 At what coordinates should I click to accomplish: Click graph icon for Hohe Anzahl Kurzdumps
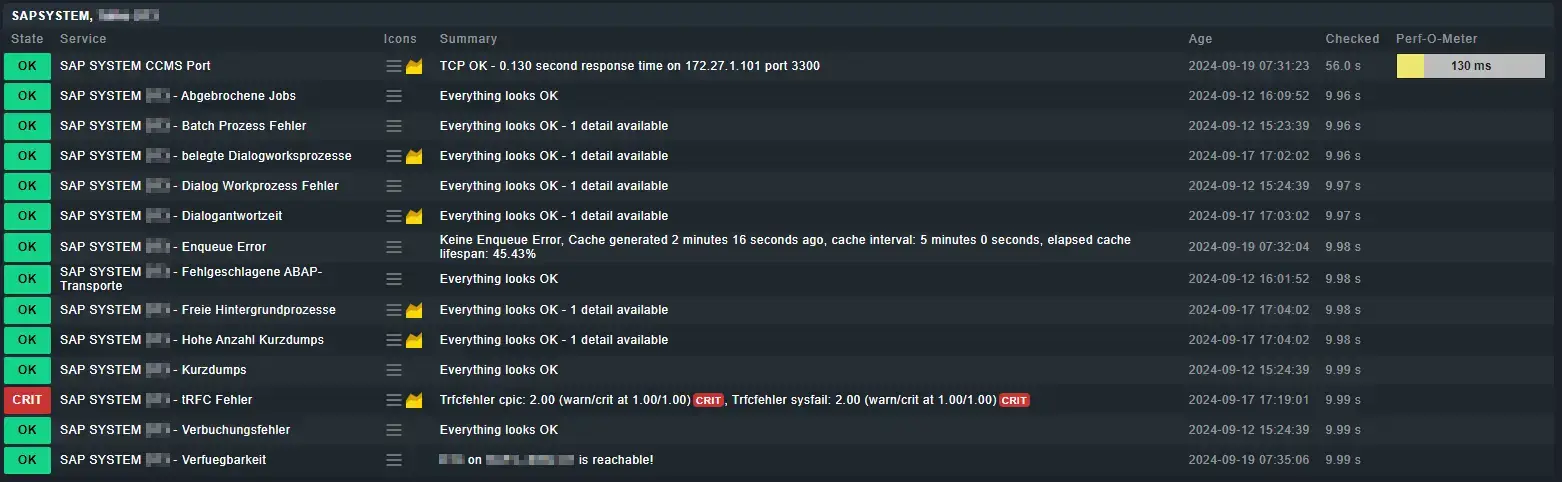(x=415, y=341)
